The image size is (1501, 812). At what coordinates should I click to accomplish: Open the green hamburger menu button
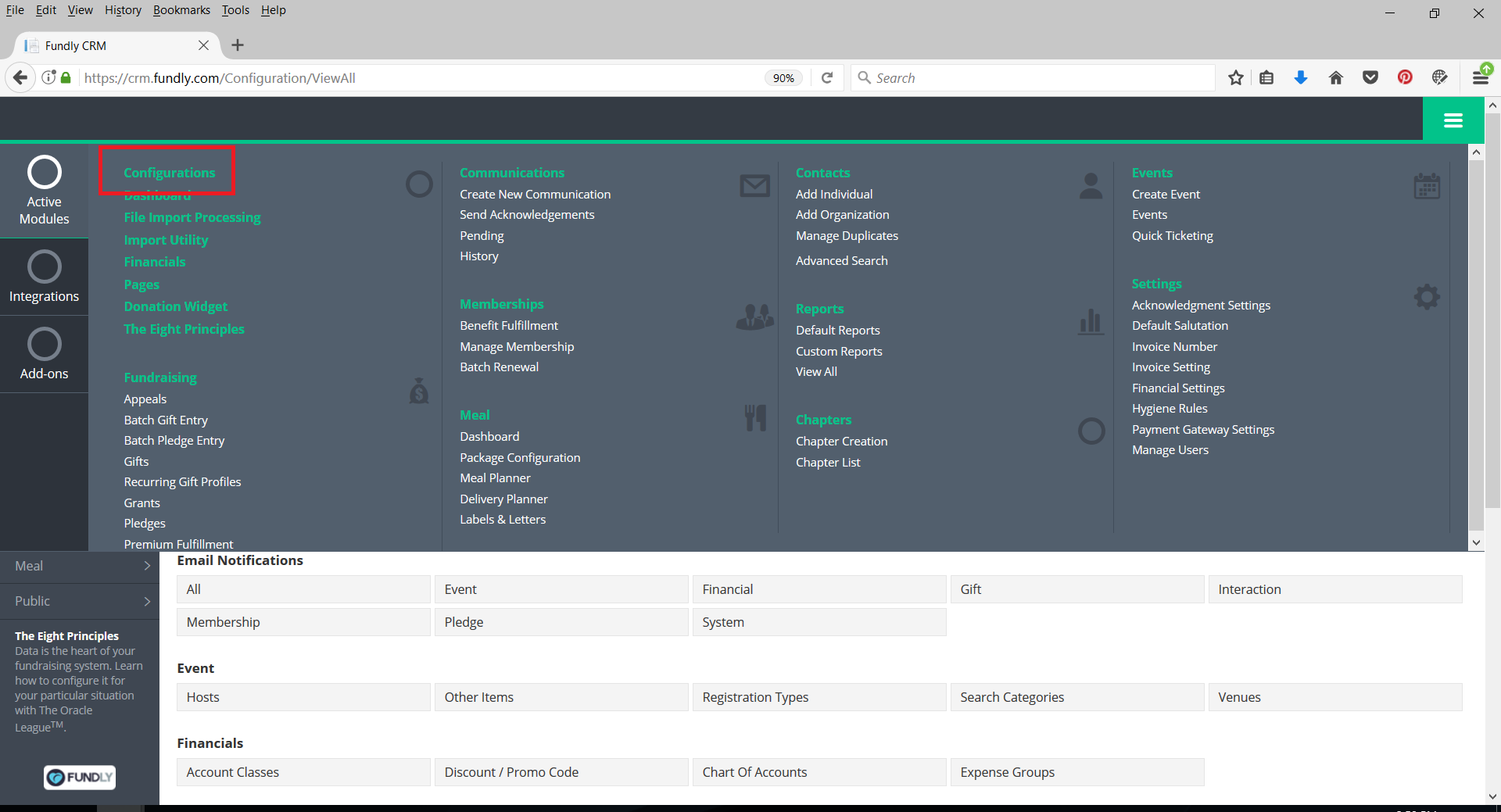(1453, 120)
